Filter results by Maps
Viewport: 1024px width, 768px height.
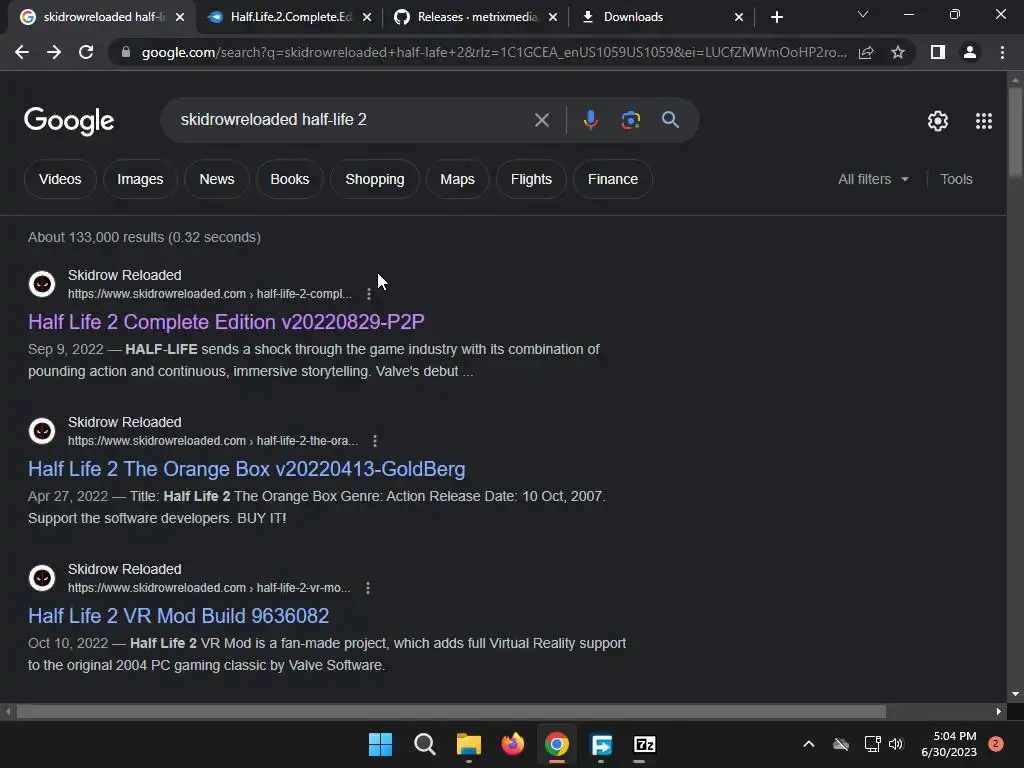(457, 179)
